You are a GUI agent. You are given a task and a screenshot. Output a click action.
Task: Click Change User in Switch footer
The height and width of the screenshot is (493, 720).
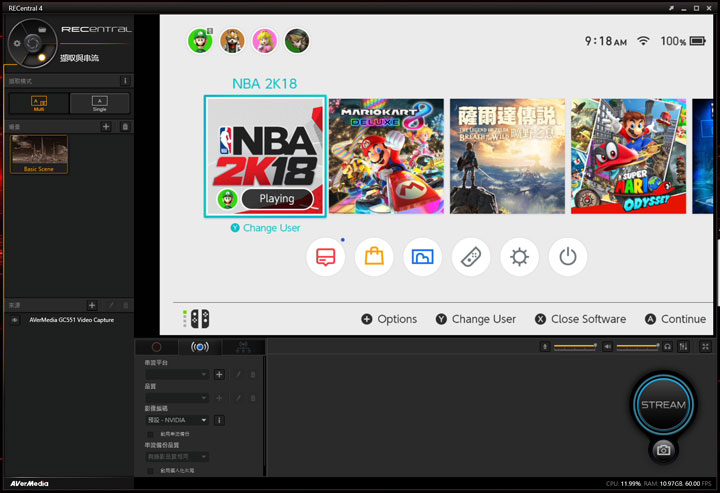tap(476, 319)
